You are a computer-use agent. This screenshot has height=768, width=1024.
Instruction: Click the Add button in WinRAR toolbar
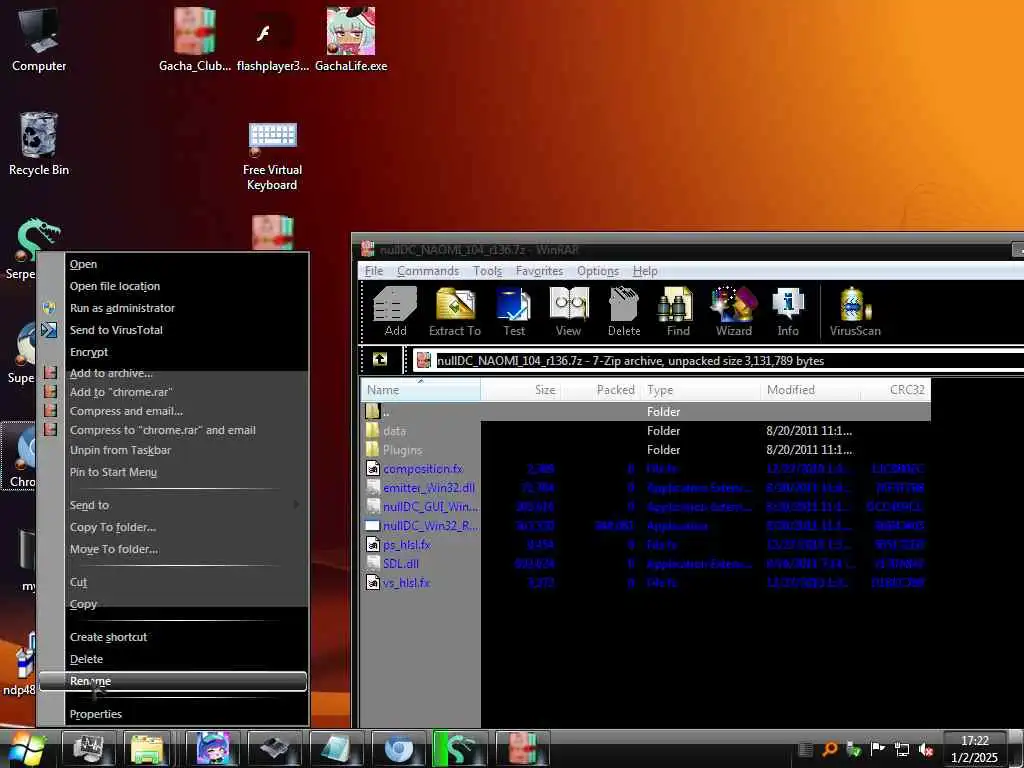click(395, 312)
